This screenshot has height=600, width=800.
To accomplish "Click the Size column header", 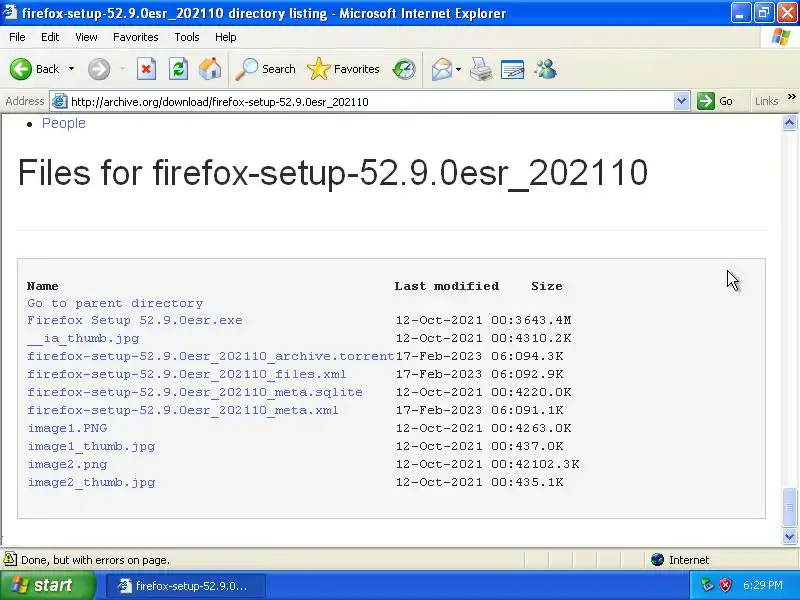I will tap(546, 286).
